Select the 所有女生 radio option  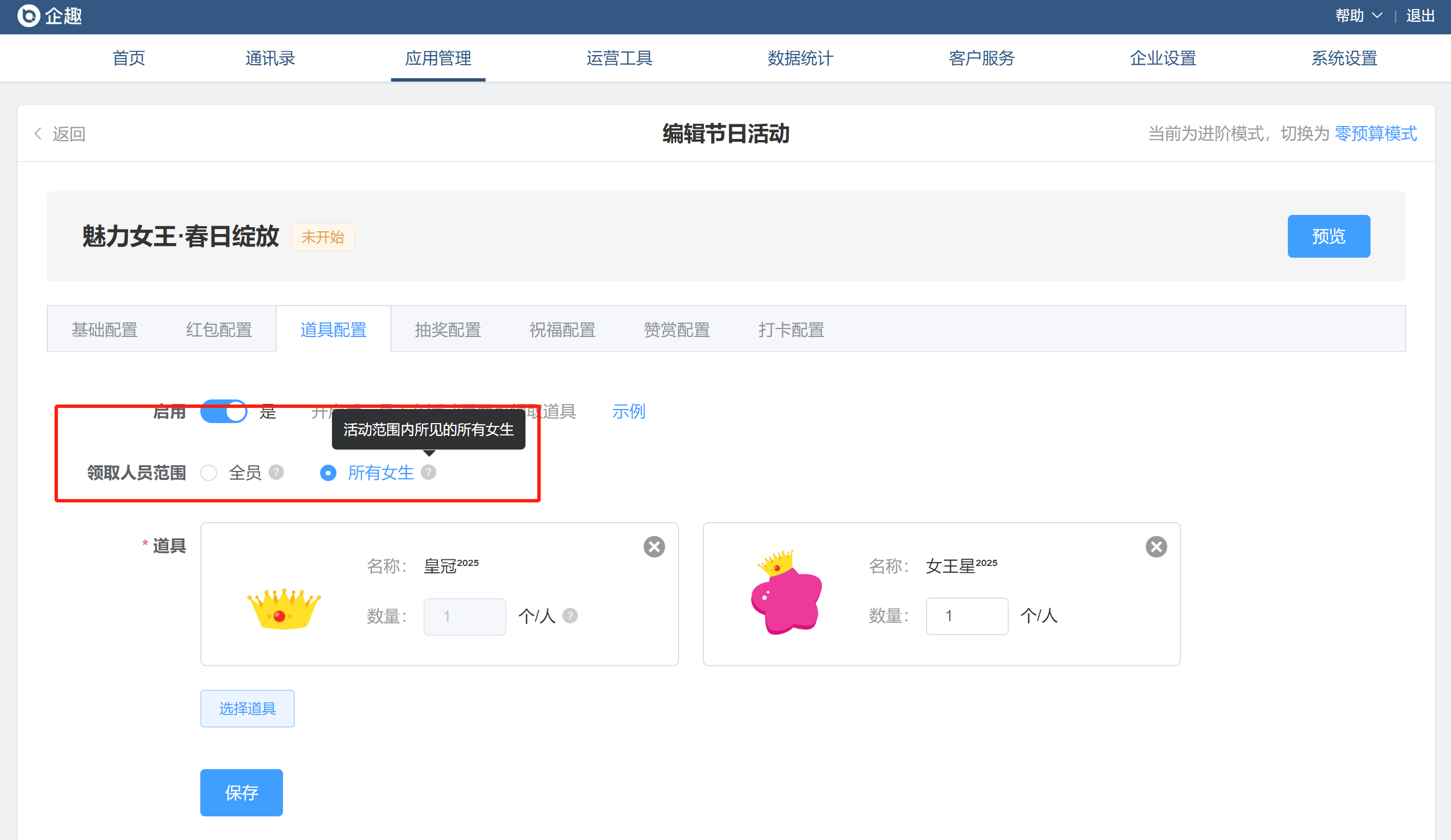click(328, 473)
